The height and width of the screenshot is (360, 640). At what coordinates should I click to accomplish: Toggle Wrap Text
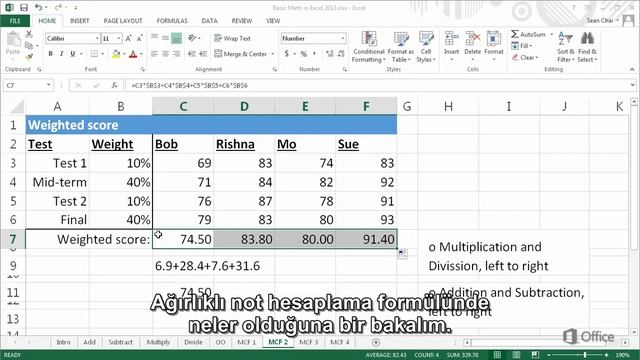(232, 38)
